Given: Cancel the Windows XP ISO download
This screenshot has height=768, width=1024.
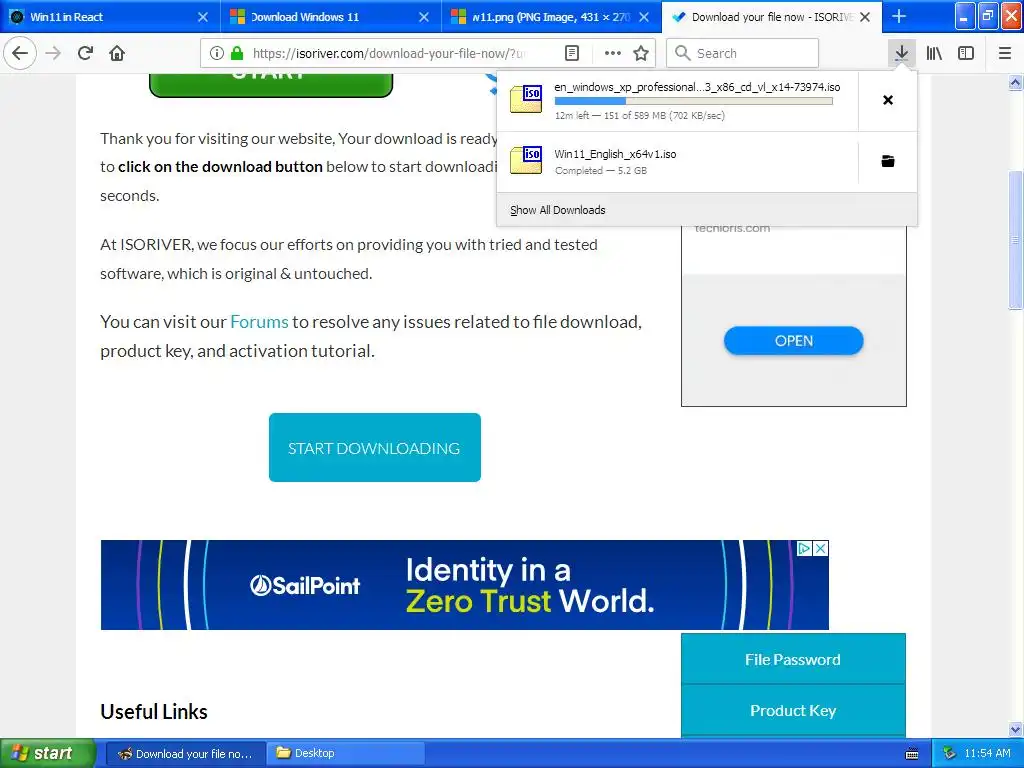Looking at the screenshot, I should [888, 100].
